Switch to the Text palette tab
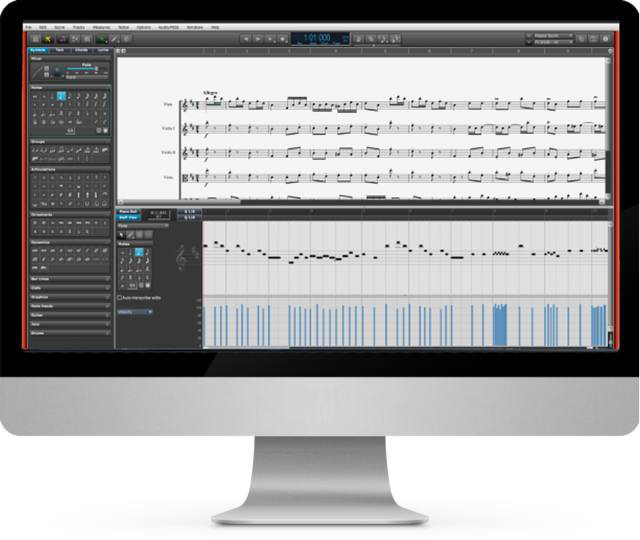This screenshot has width=640, height=540. tap(61, 49)
